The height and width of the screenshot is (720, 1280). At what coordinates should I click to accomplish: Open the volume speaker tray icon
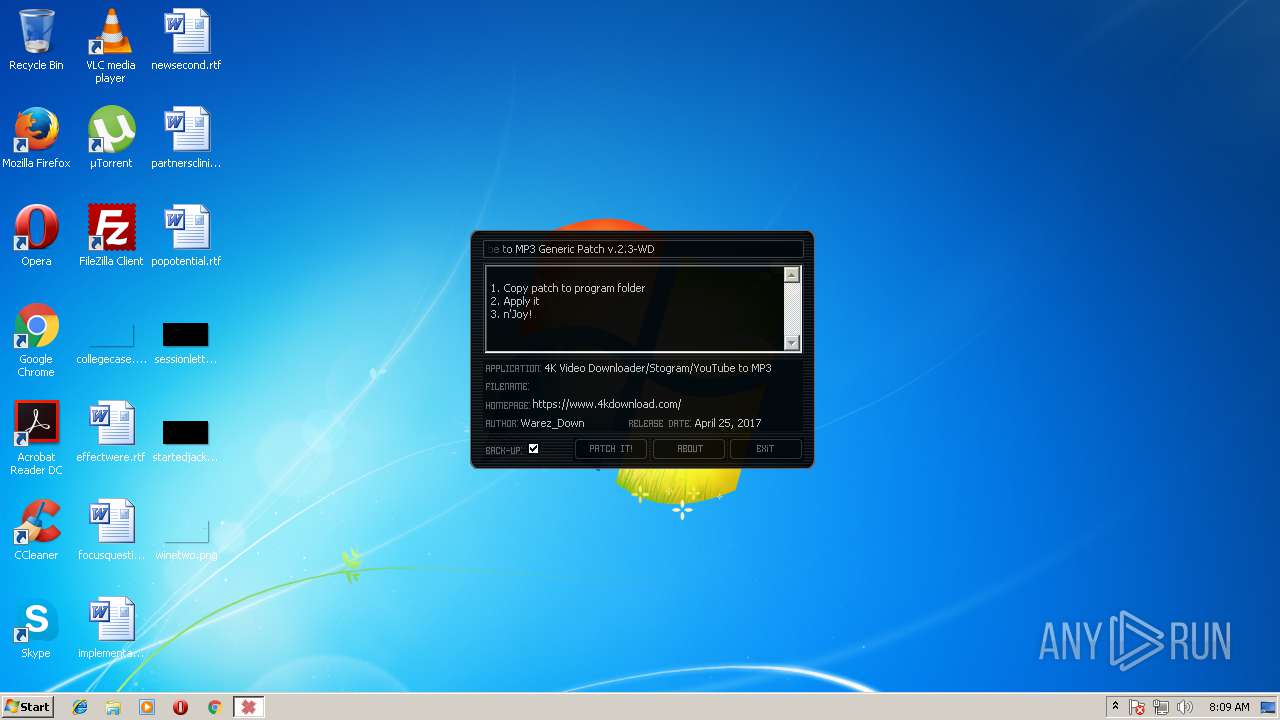tap(1185, 707)
